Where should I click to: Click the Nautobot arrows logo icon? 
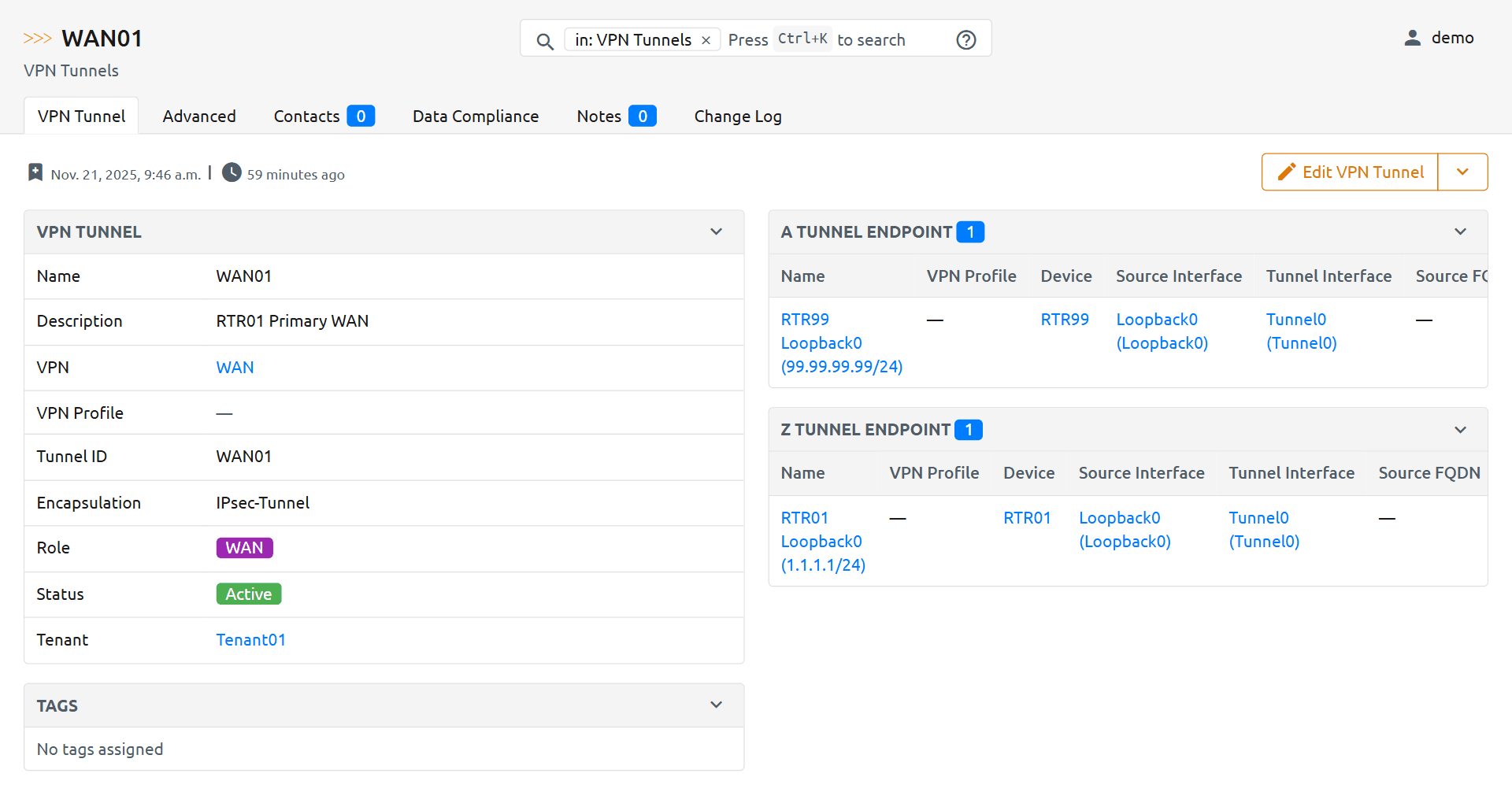point(37,39)
